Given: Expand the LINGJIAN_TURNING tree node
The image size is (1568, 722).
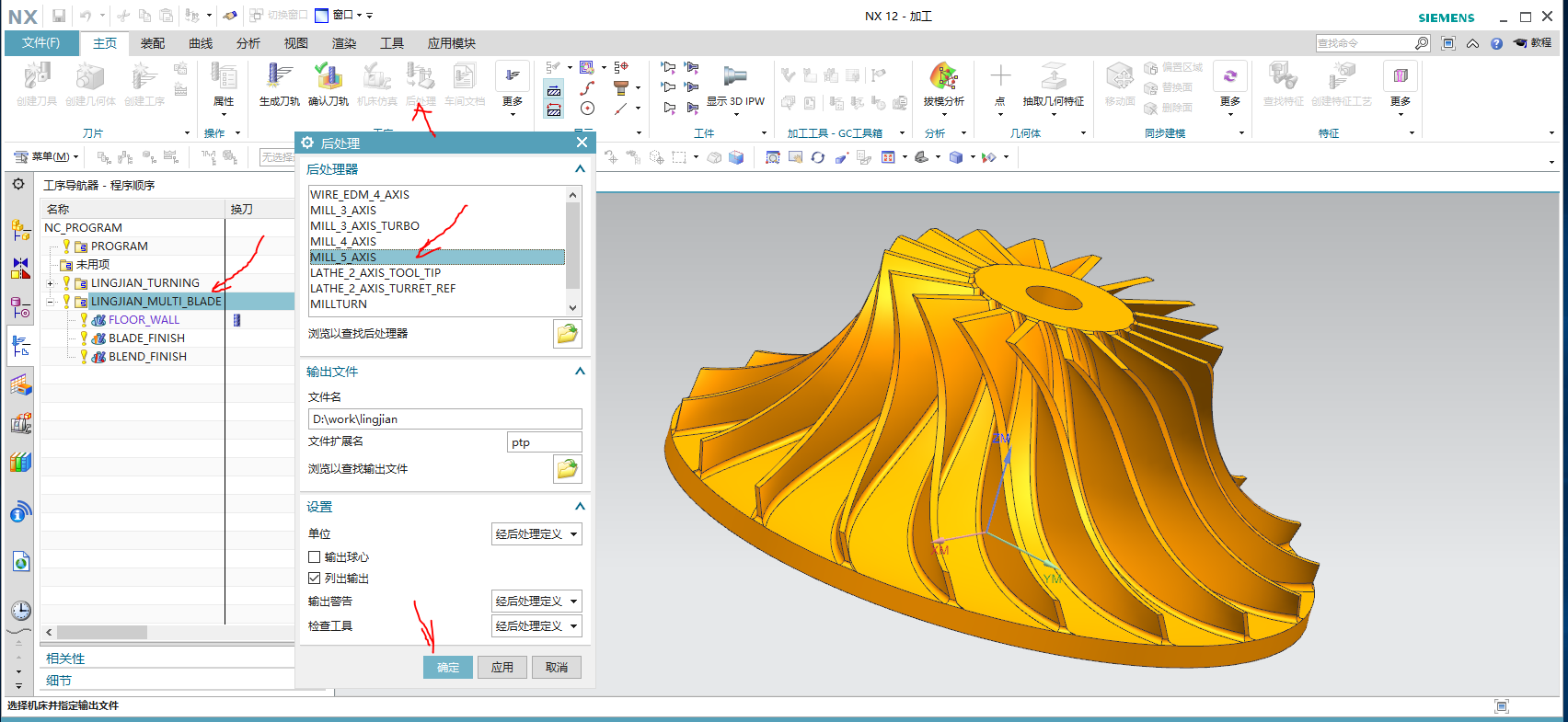Looking at the screenshot, I should (51, 283).
